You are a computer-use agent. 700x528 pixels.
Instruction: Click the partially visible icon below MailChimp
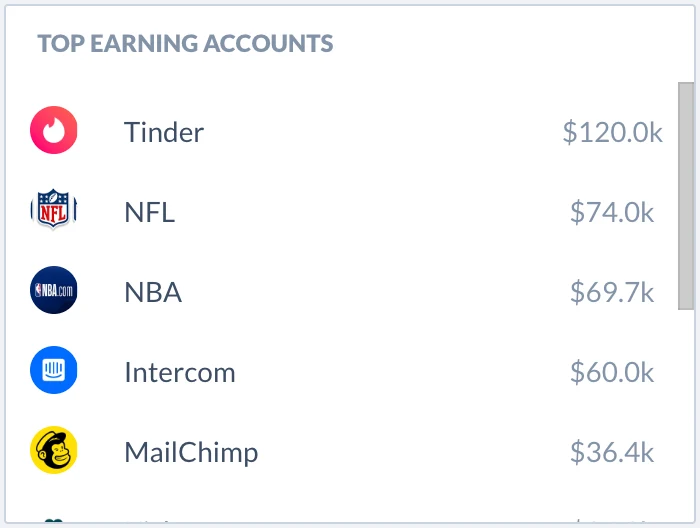[x=54, y=520]
